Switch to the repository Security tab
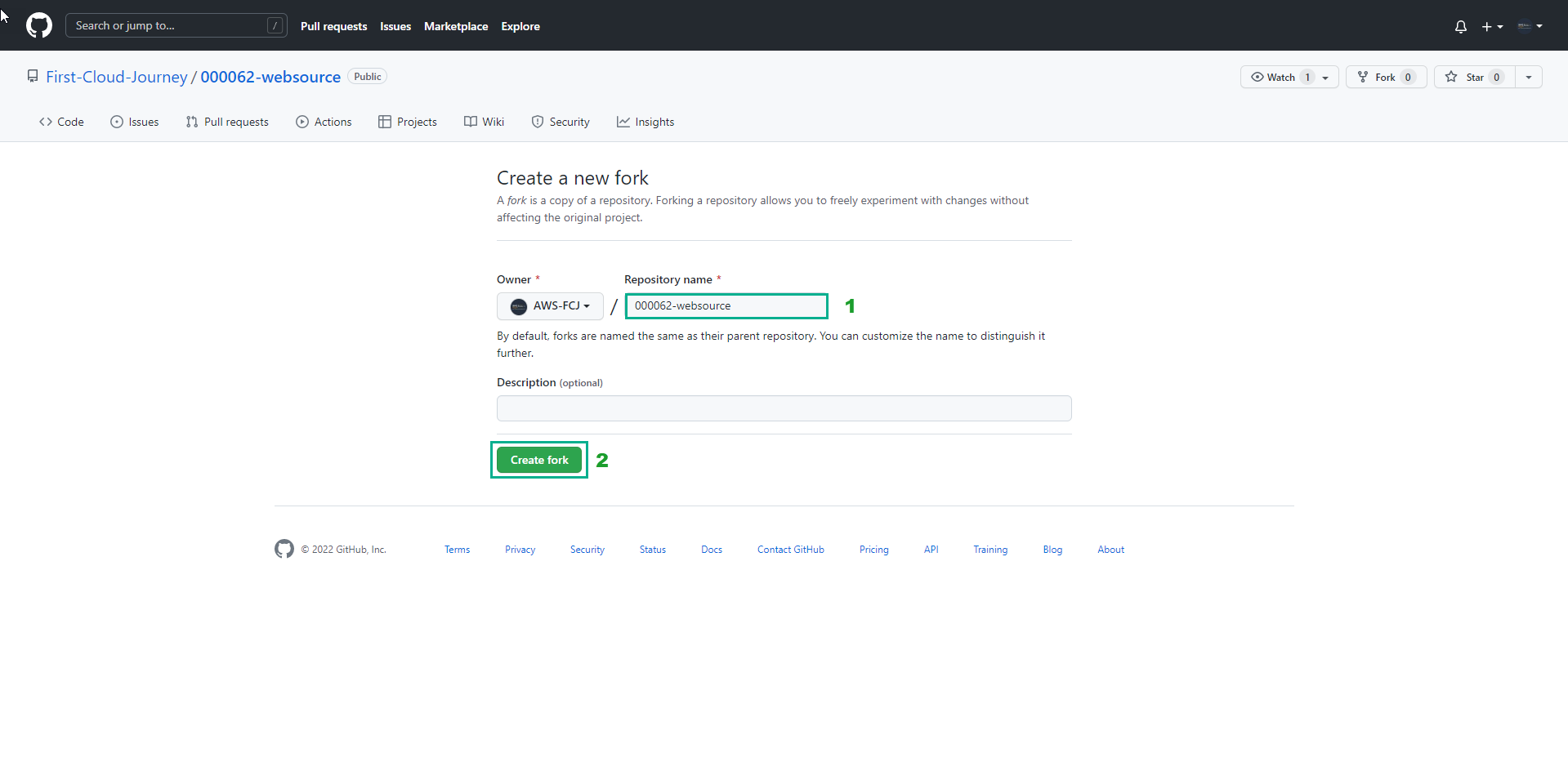 (561, 122)
